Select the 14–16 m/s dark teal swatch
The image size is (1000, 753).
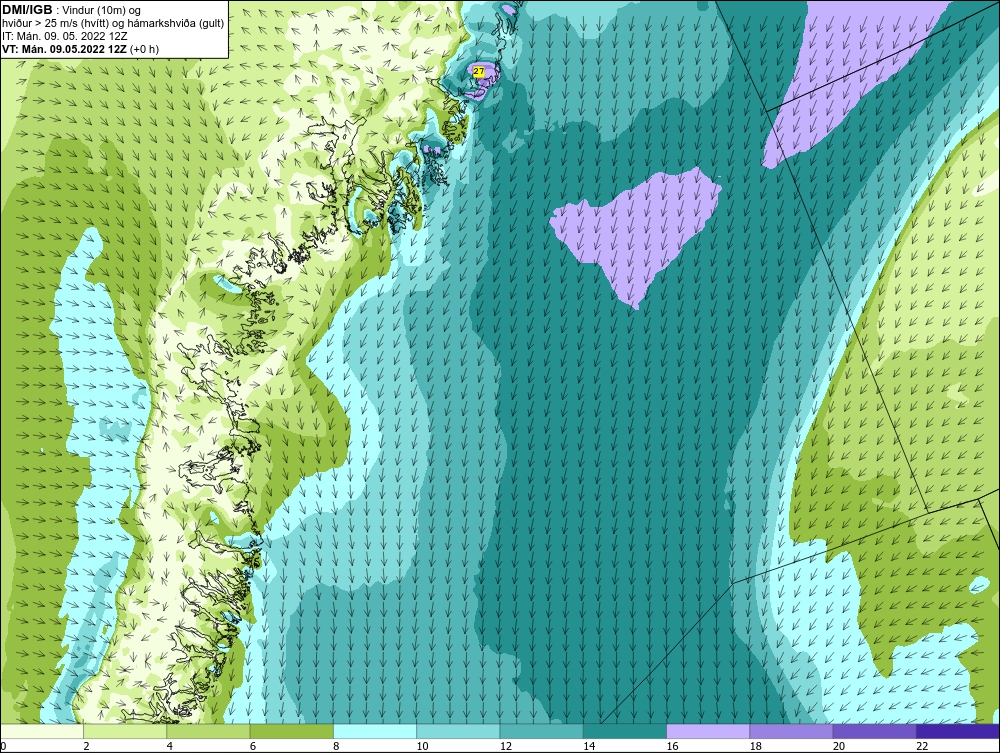[625, 731]
